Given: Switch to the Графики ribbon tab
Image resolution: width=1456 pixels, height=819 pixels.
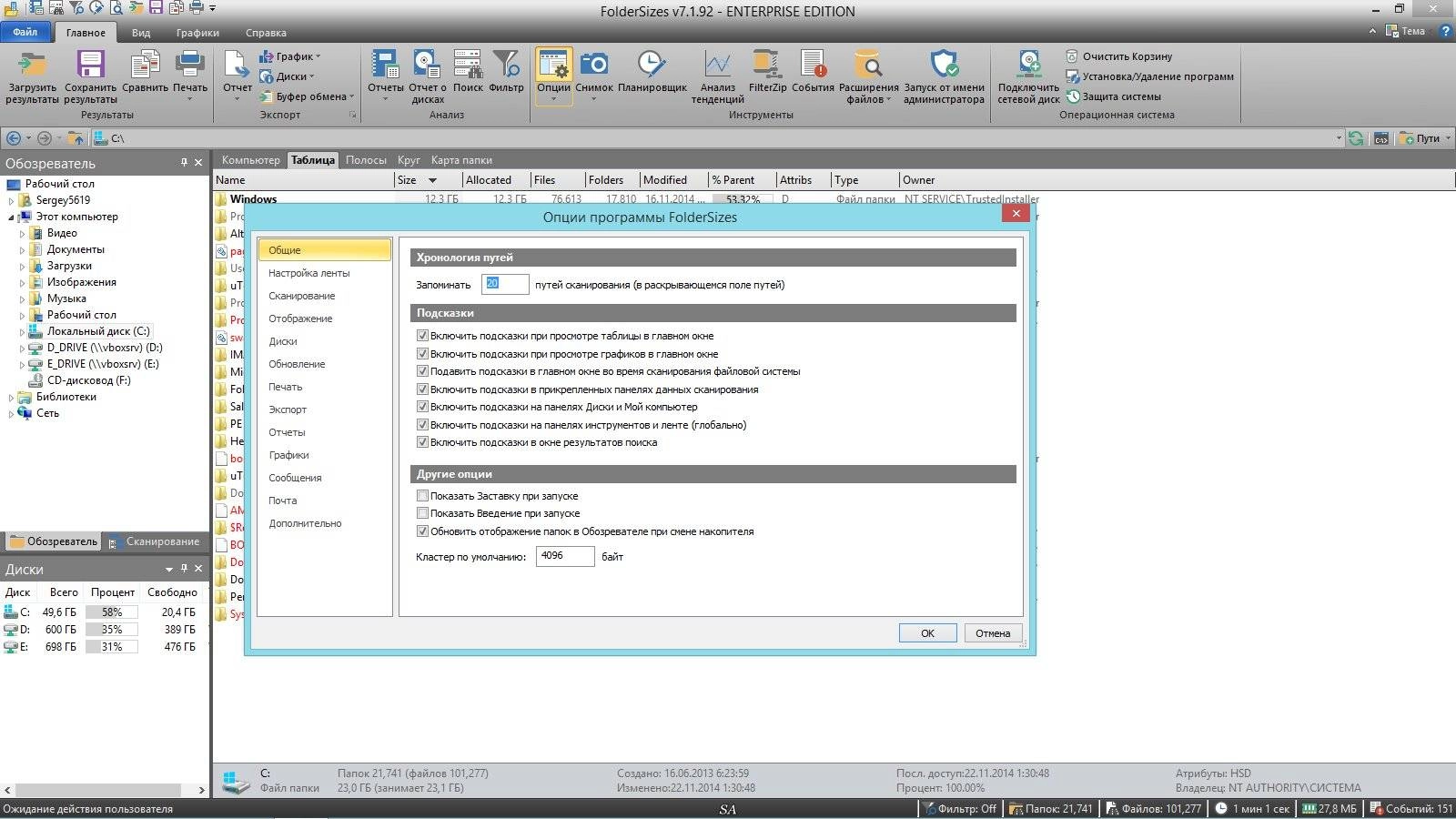Looking at the screenshot, I should (197, 33).
